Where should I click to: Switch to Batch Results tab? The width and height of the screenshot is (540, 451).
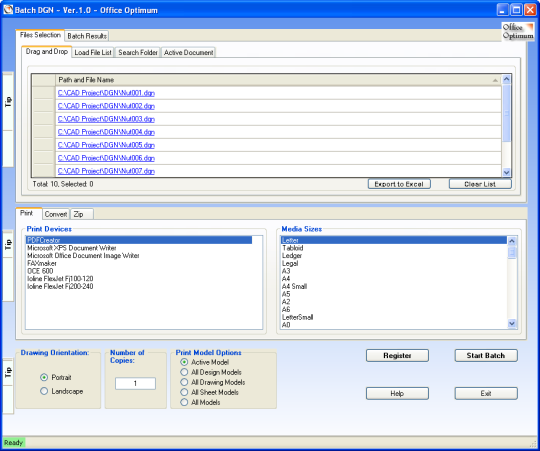tap(87, 36)
